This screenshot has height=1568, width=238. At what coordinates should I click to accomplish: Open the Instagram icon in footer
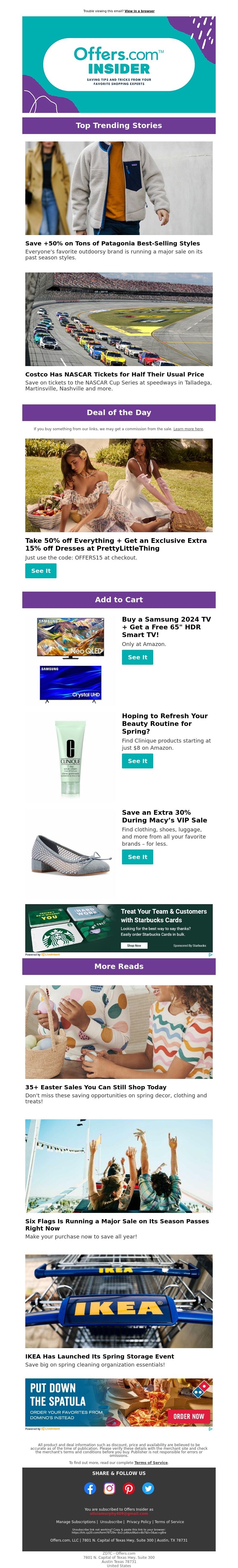[x=109, y=1488]
